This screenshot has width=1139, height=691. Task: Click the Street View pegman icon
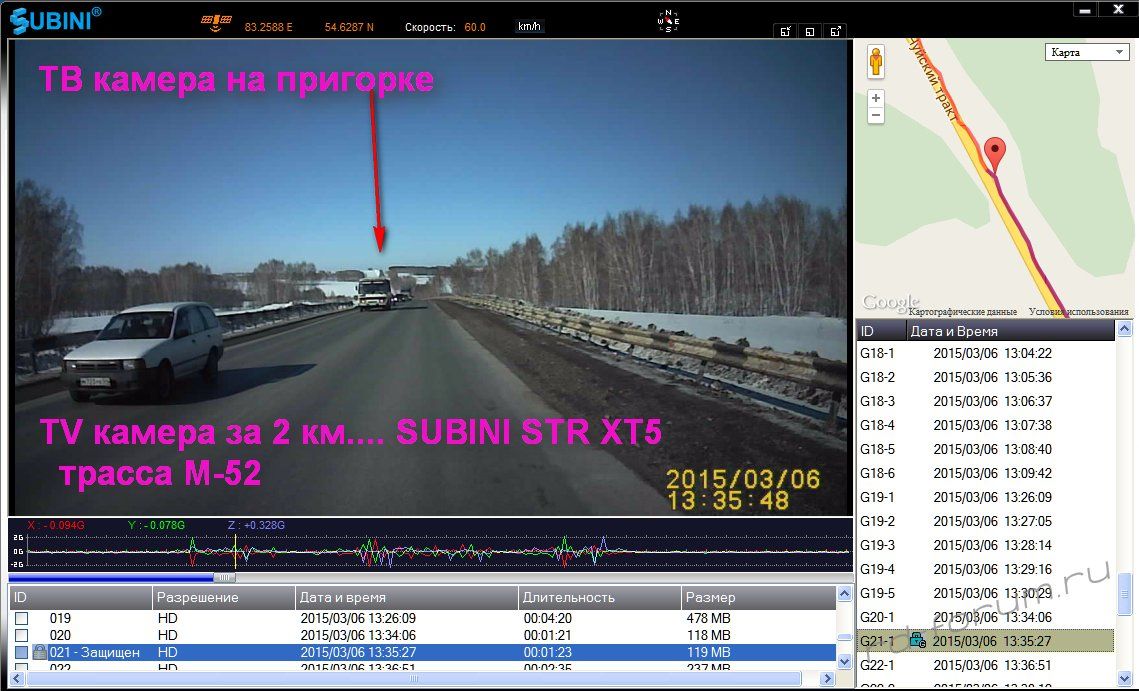click(x=876, y=62)
